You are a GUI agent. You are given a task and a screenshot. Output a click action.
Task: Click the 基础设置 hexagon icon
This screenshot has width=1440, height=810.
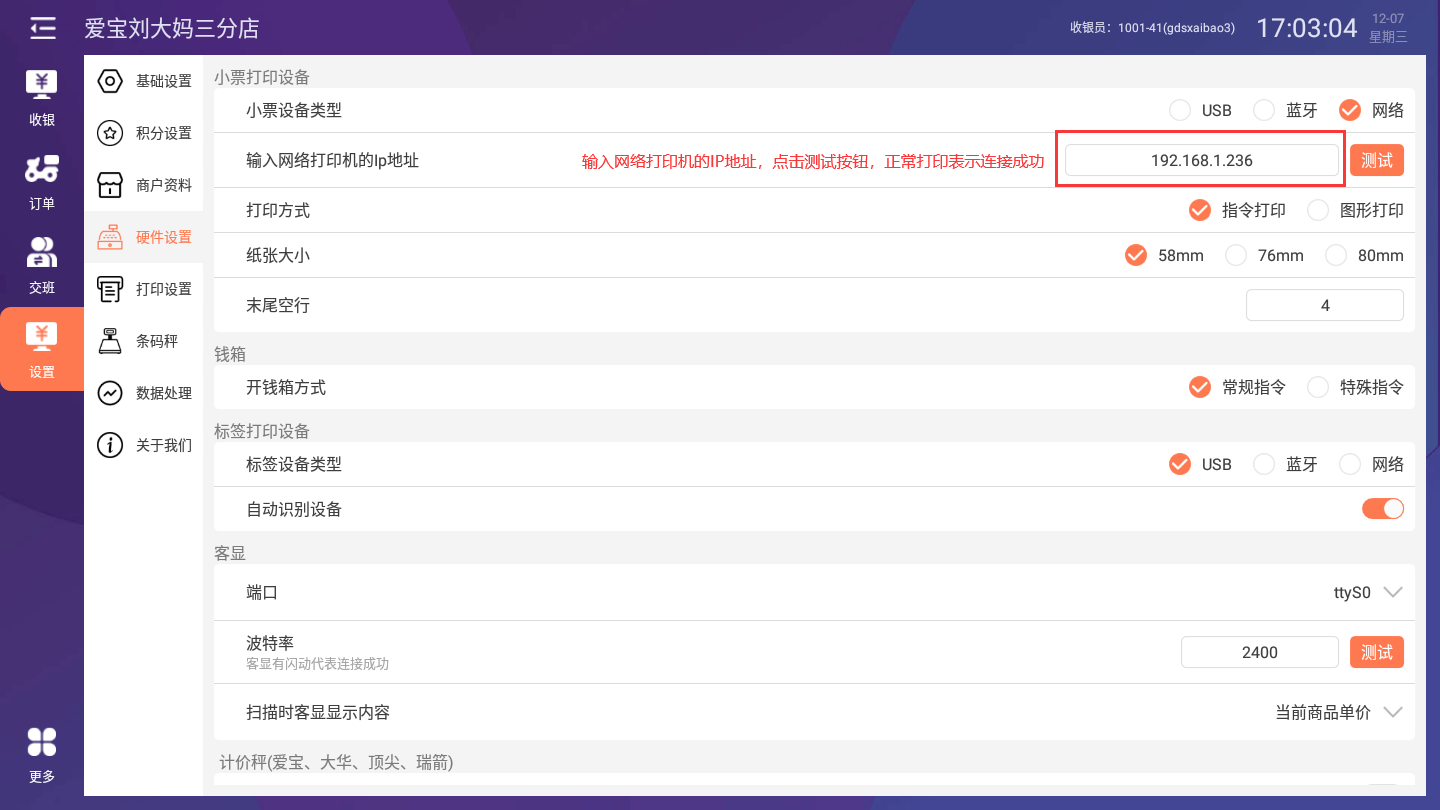coord(109,81)
